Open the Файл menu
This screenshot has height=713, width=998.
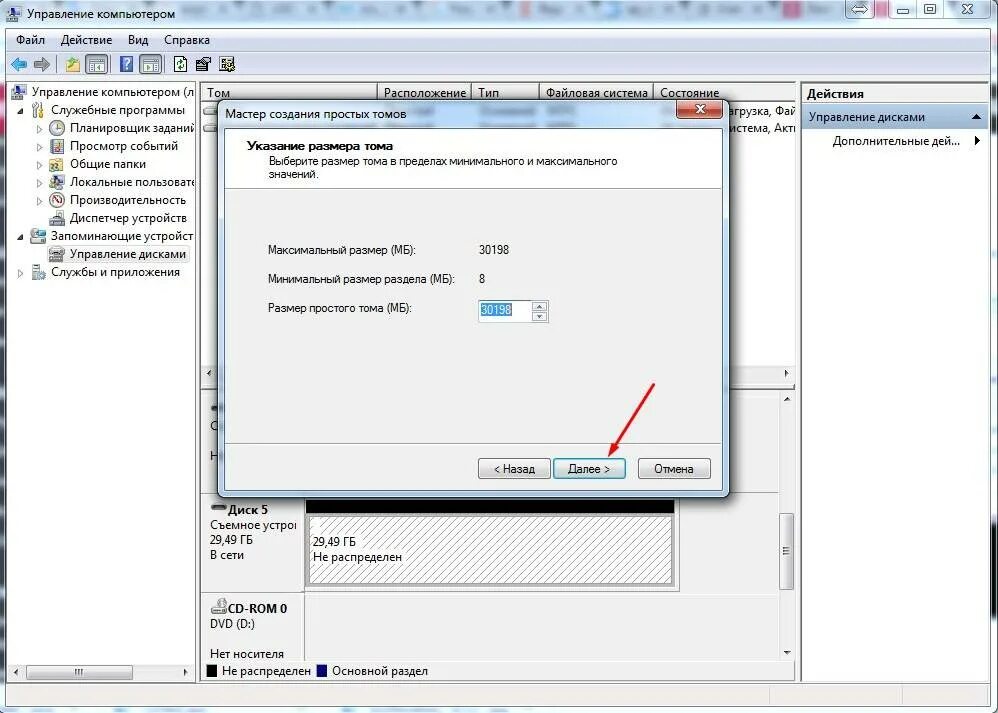pos(31,39)
